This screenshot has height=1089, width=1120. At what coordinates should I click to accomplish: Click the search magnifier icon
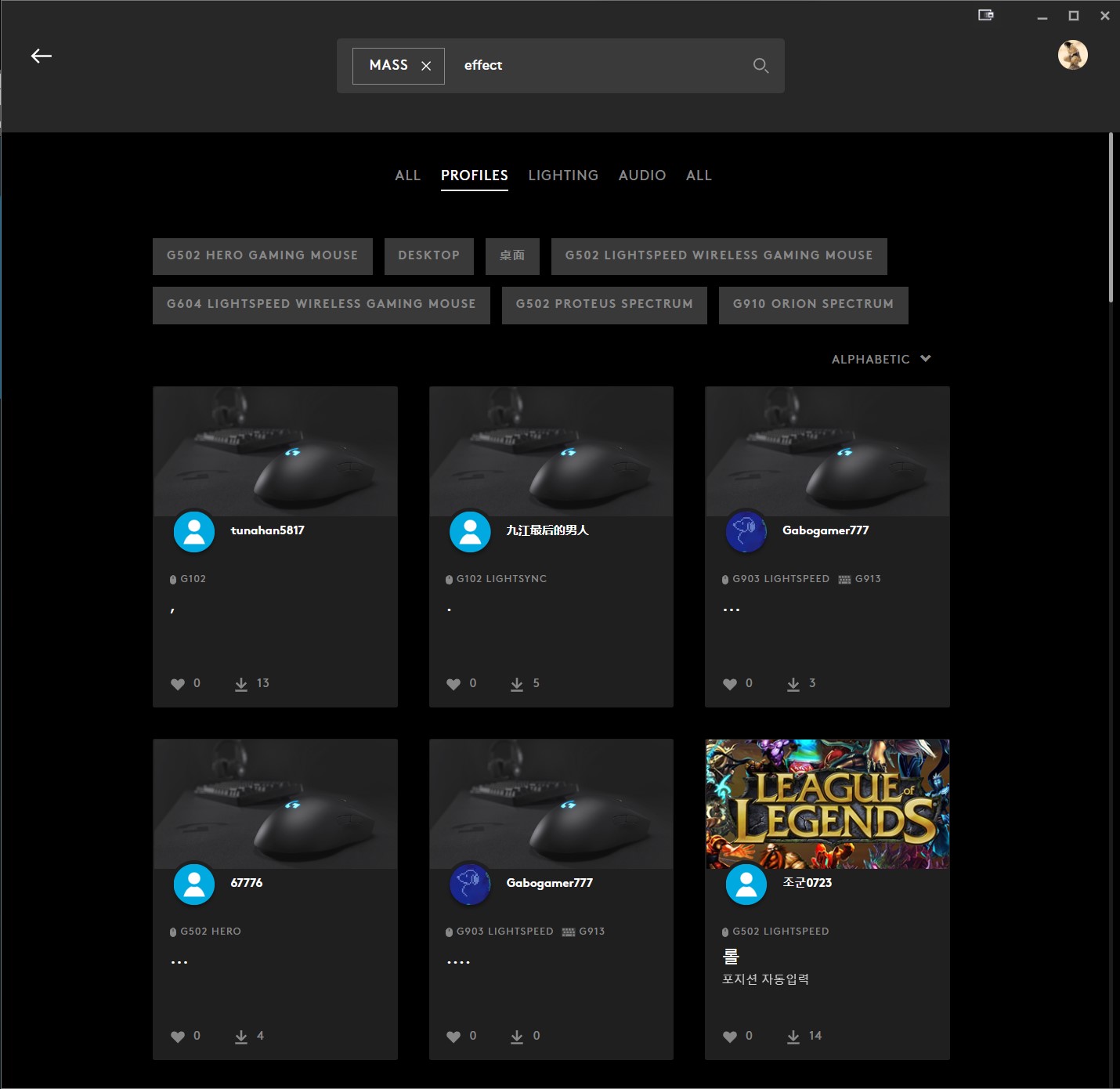tap(760, 66)
